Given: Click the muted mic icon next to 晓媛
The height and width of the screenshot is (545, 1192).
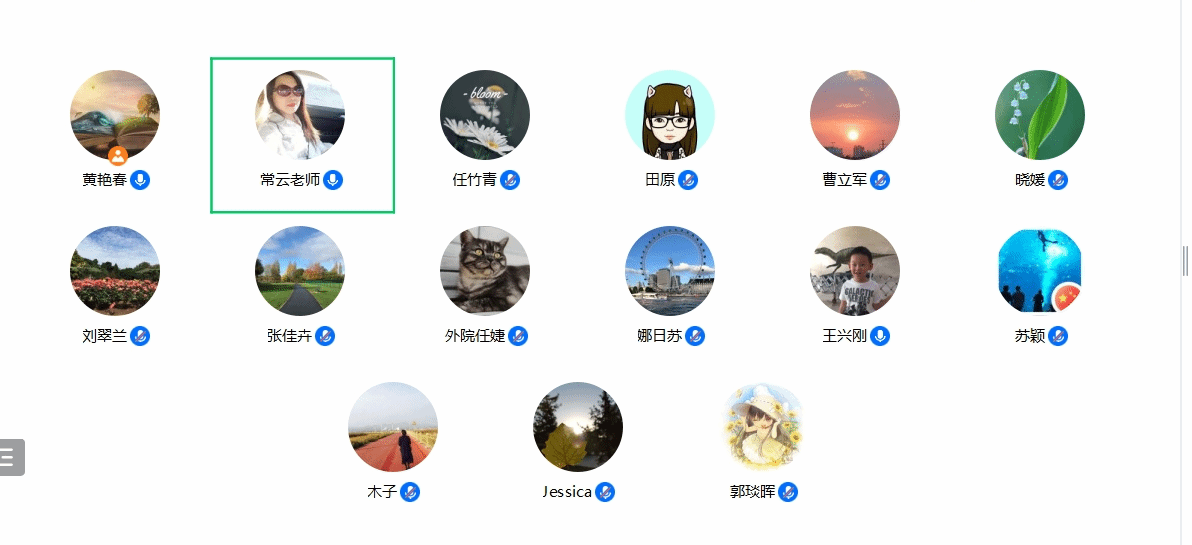Looking at the screenshot, I should [x=1058, y=180].
